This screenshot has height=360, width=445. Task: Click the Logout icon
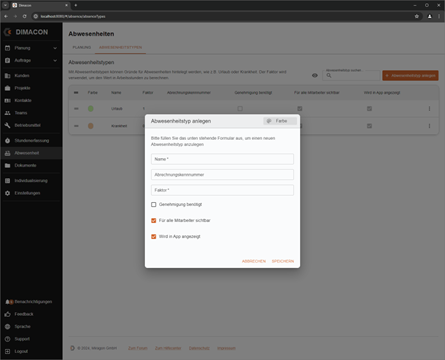click(7, 351)
